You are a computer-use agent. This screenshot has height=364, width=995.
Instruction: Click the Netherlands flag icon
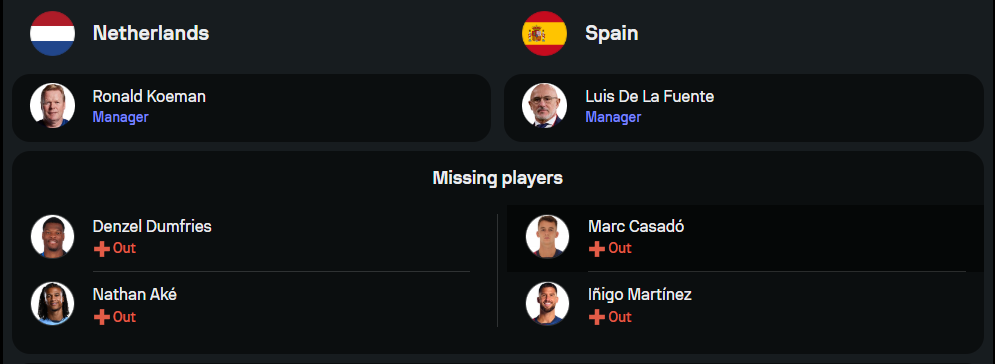tap(52, 33)
